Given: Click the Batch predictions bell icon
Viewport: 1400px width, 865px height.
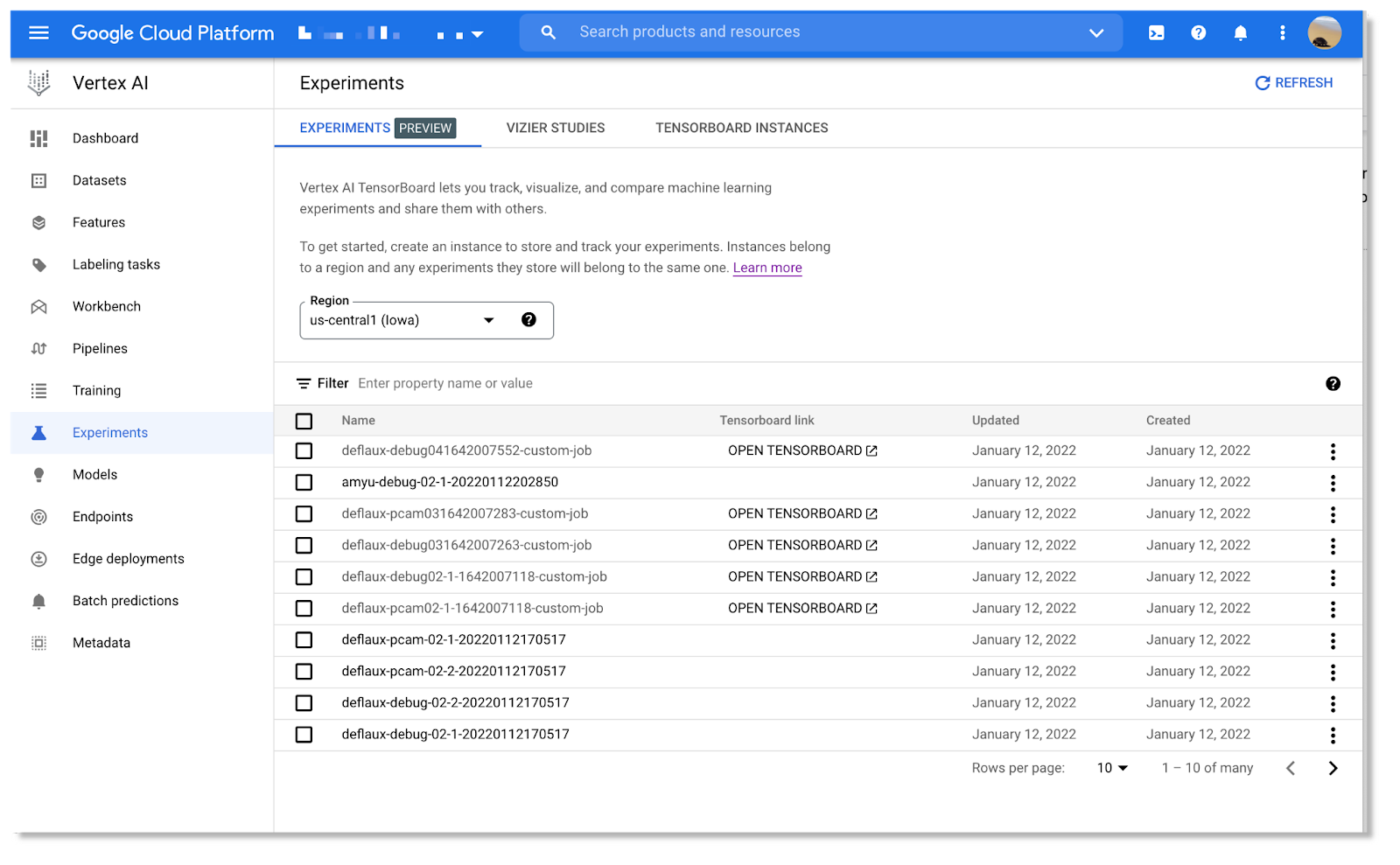Looking at the screenshot, I should [x=38, y=600].
